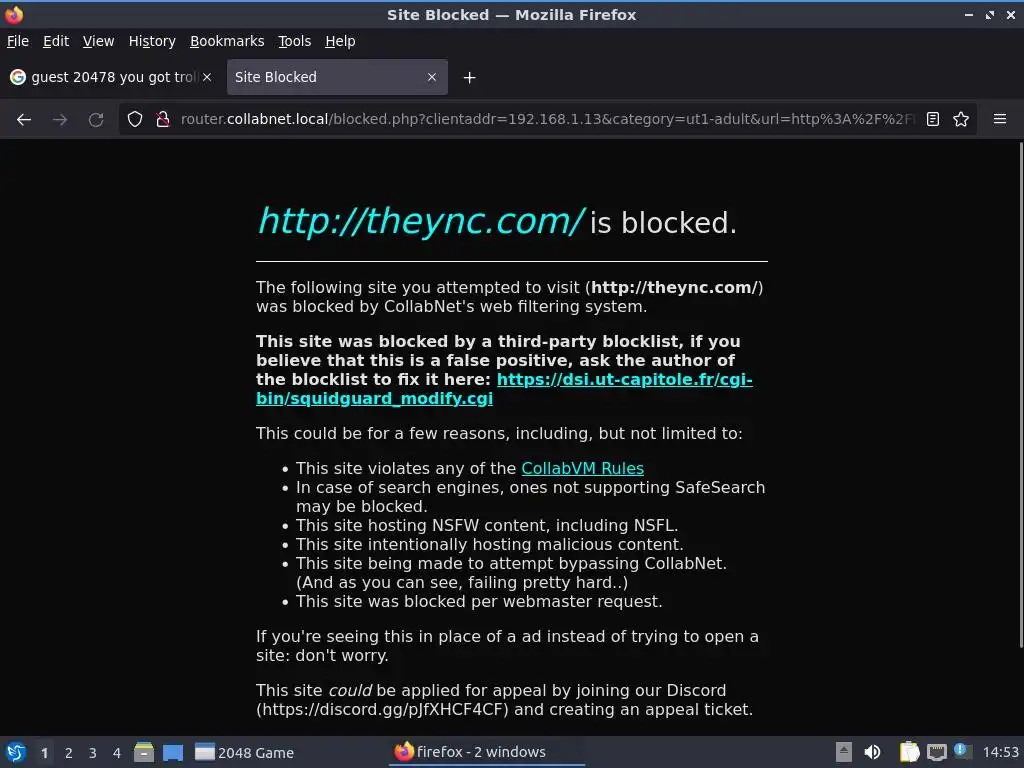Click the bold http://theync.com/ in first paragraph

click(x=674, y=288)
